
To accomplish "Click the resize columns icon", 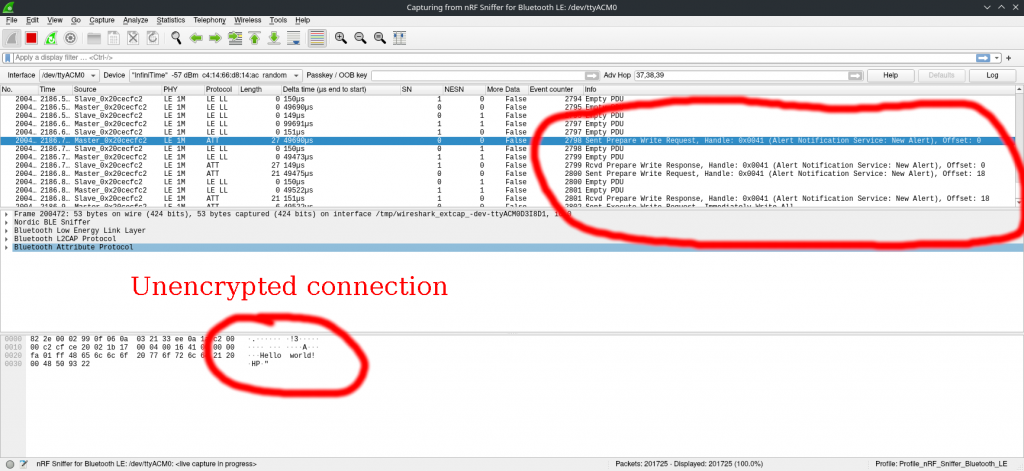I will pos(401,38).
